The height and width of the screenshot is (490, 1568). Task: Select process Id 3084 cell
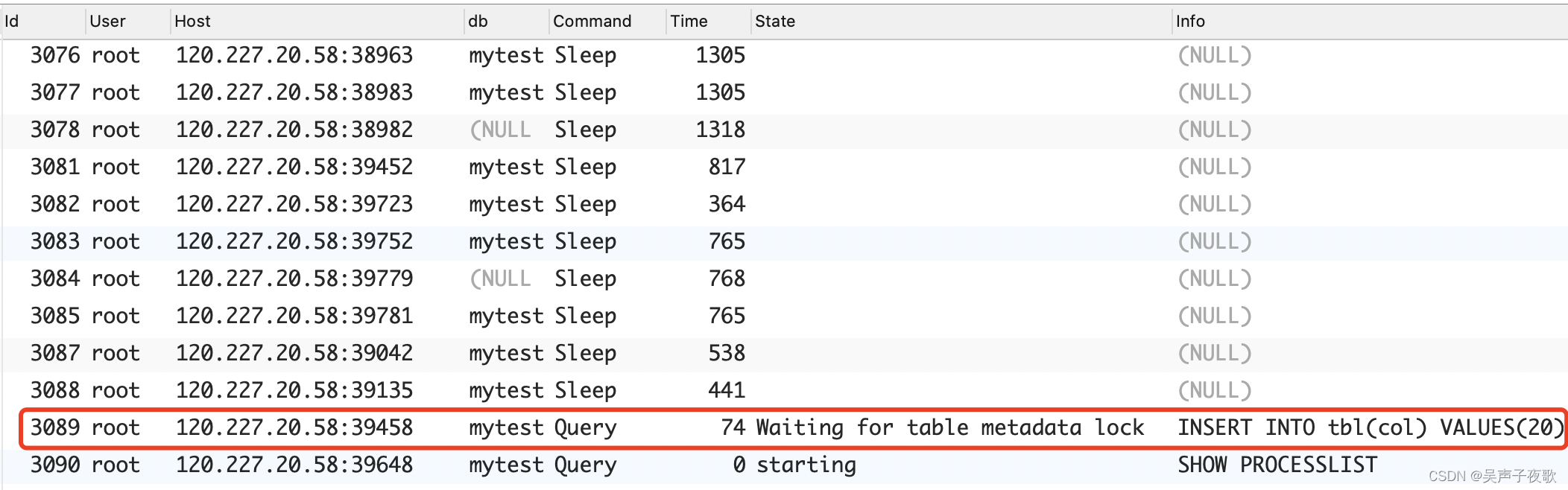coord(55,279)
